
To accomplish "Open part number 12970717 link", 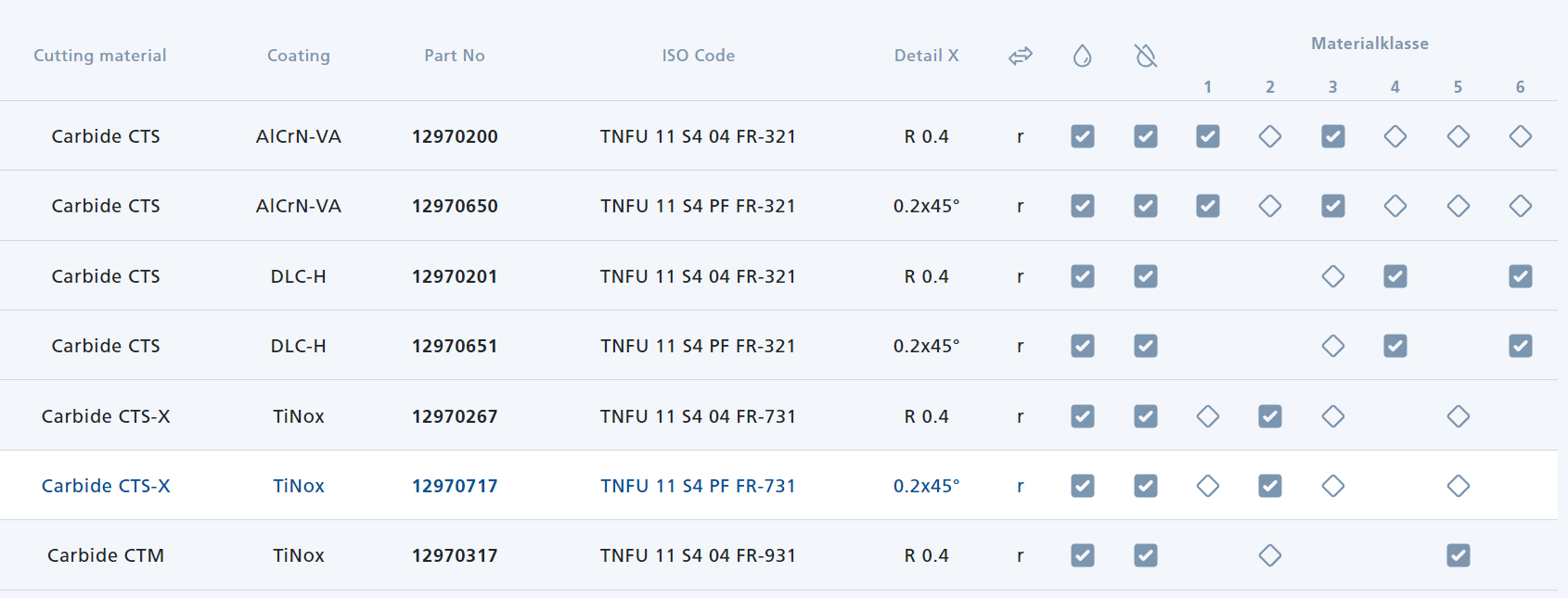I will click(x=455, y=486).
